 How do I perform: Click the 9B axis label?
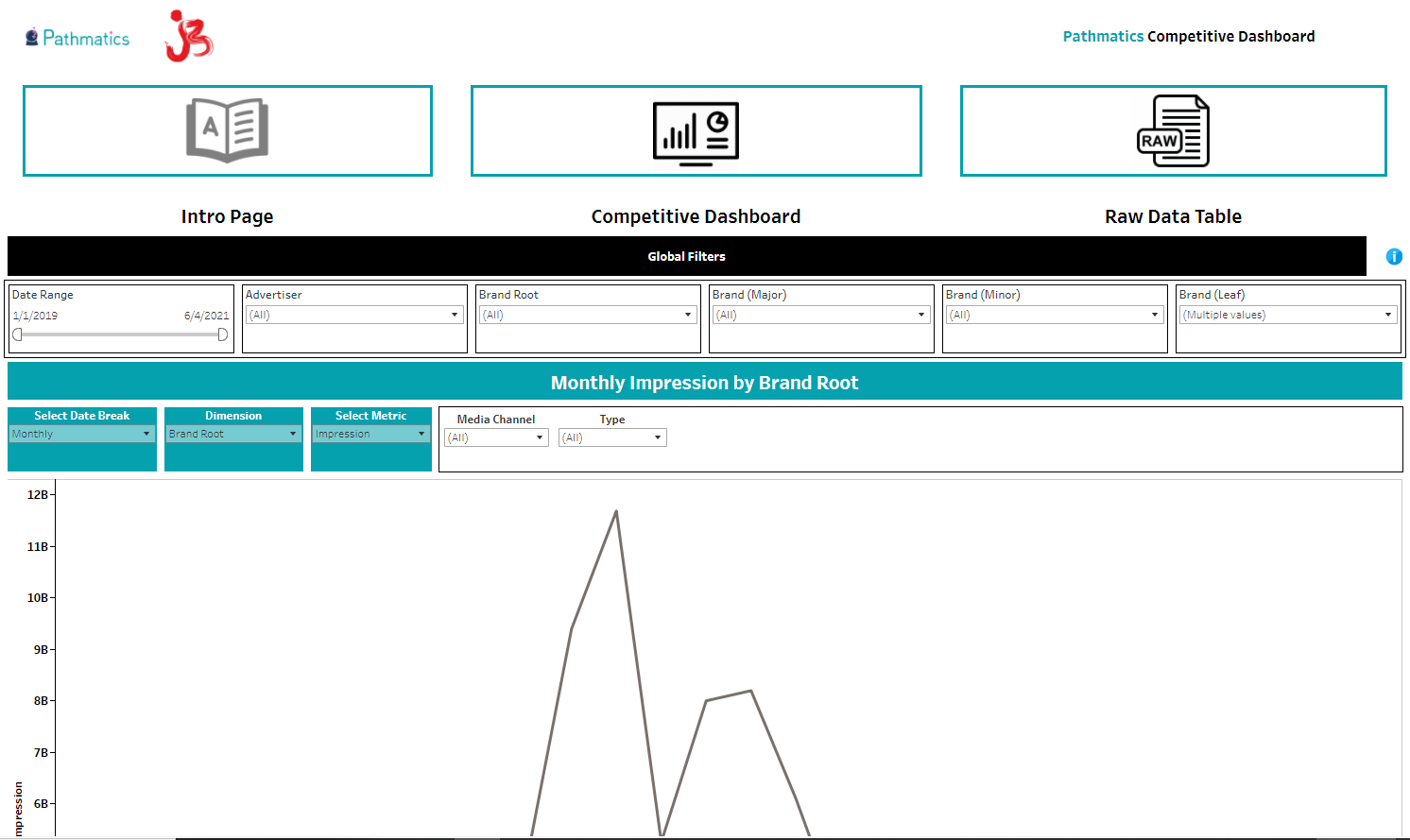click(x=41, y=649)
